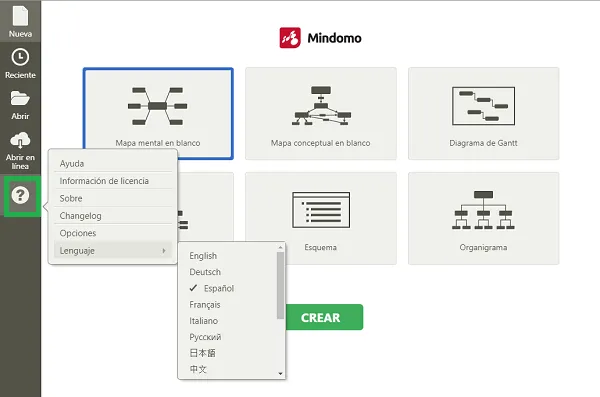Open the Changelog menu entry
The height and width of the screenshot is (397, 600).
(x=113, y=216)
